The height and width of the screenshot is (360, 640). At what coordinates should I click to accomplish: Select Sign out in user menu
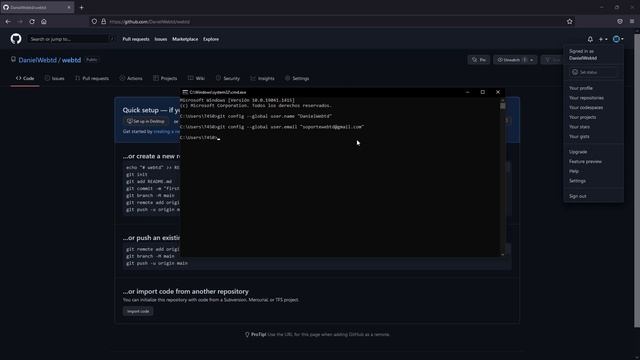tap(578, 196)
